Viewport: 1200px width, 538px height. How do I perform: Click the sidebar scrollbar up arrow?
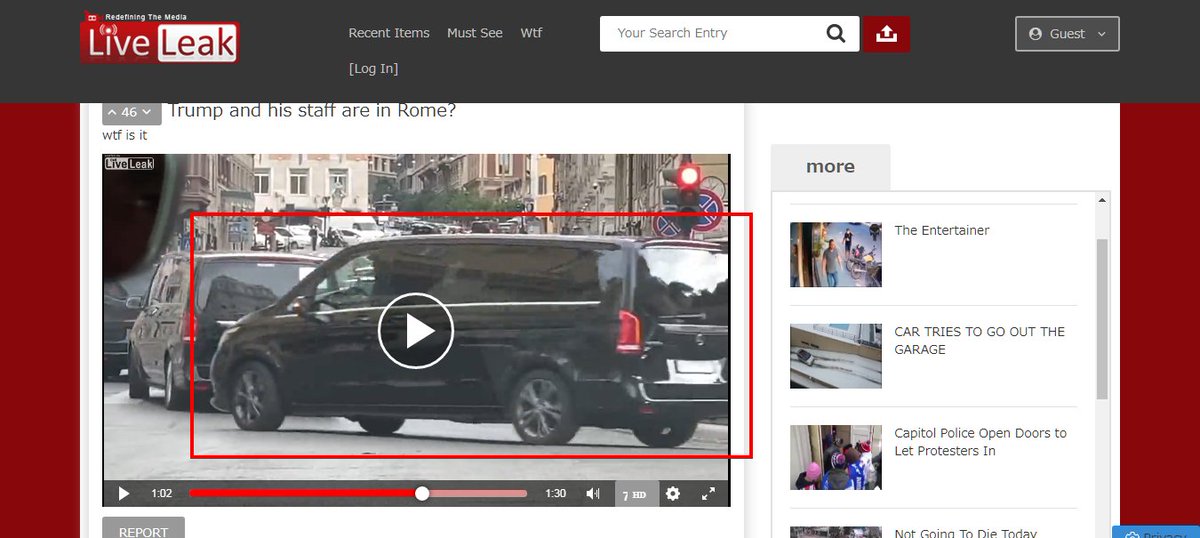1103,200
